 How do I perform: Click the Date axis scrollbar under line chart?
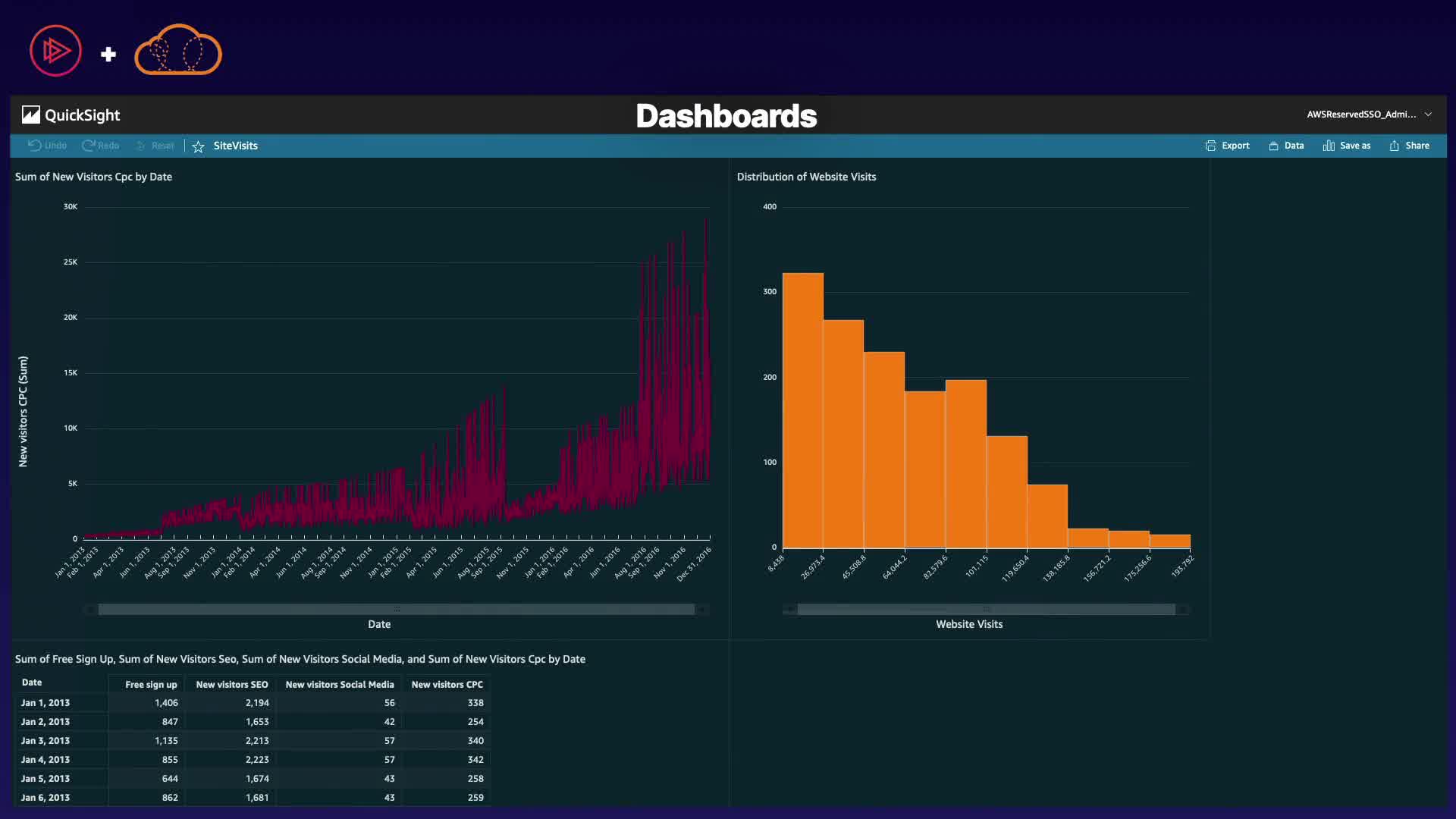pyautogui.click(x=396, y=609)
